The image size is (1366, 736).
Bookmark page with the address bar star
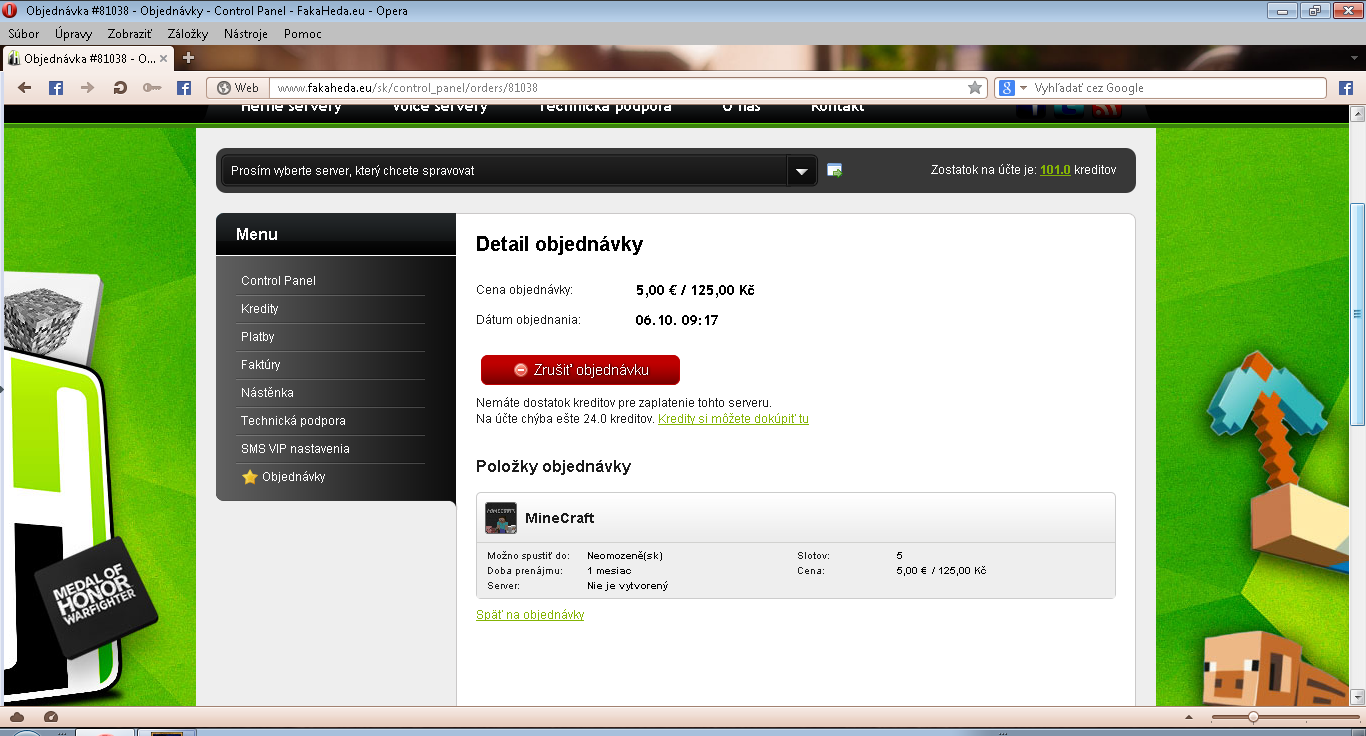tap(975, 88)
